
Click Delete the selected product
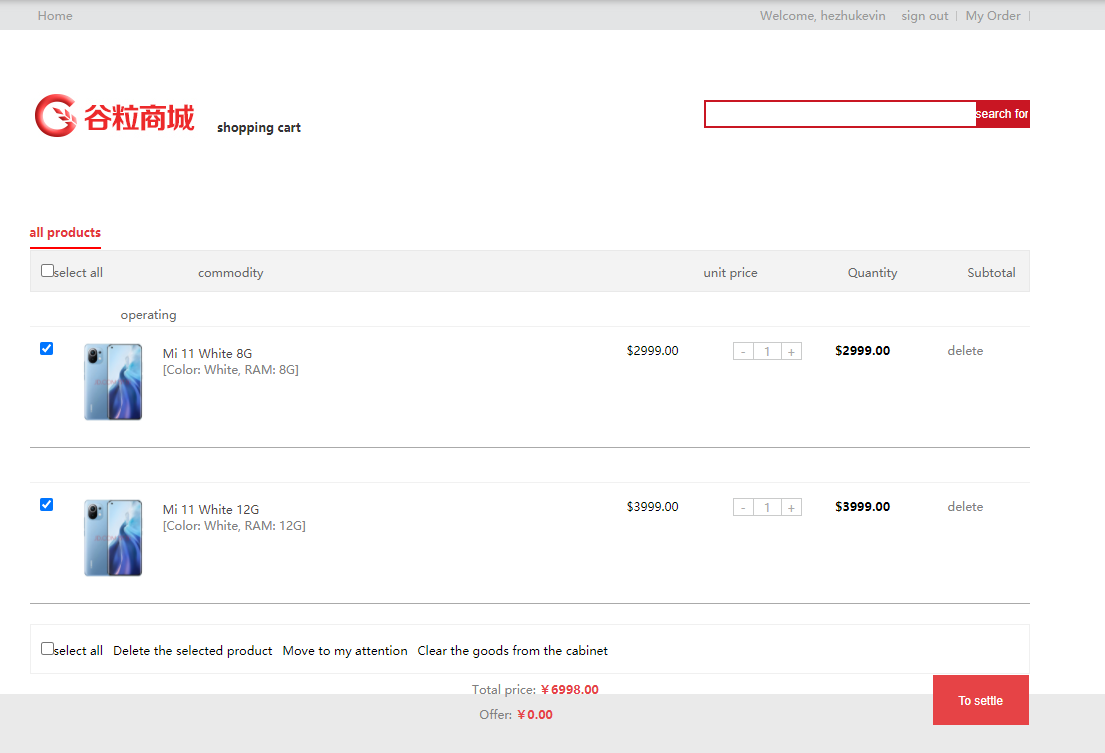pyautogui.click(x=192, y=651)
